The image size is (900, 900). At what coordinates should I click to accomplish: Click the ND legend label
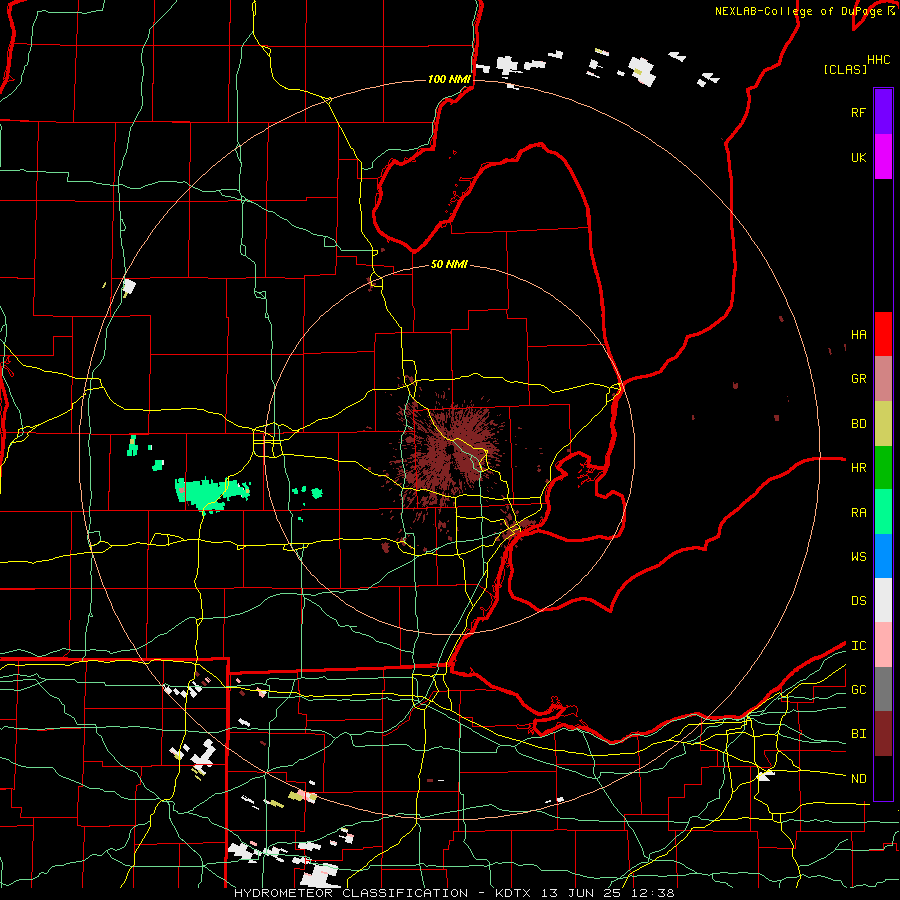coord(858,779)
